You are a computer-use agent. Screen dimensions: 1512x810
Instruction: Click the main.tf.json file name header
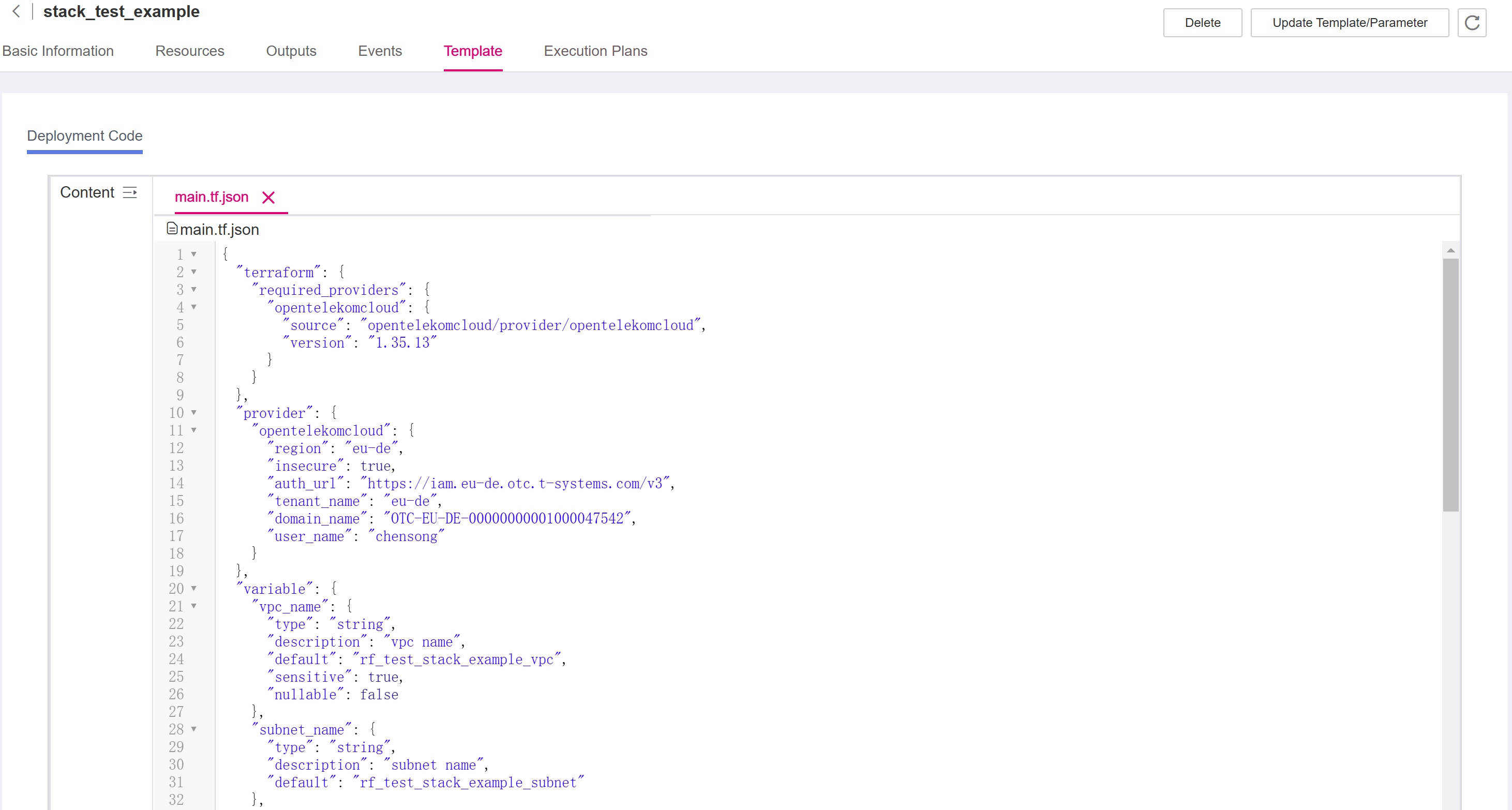point(219,229)
